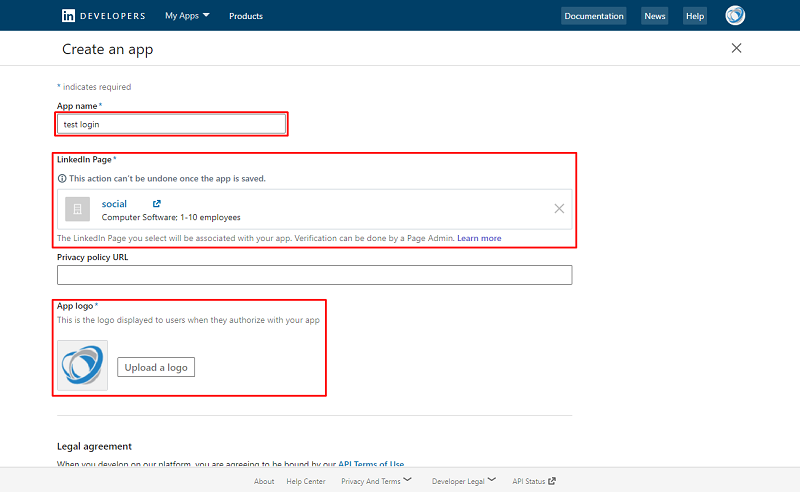Focus the Privacy policy URL field

[314, 275]
